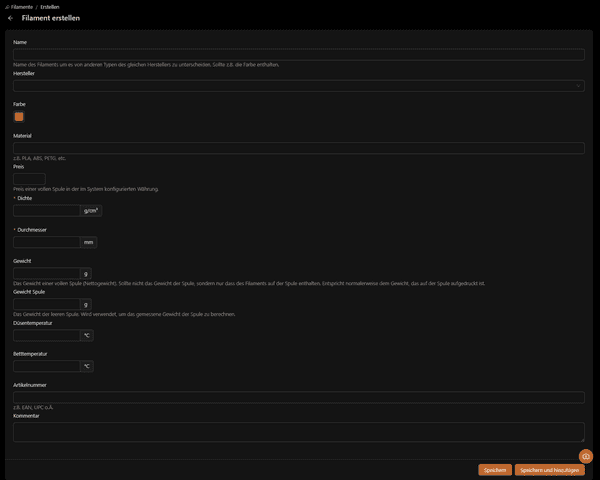600x480 pixels.
Task: Focus the Name input field
Action: 298,54
